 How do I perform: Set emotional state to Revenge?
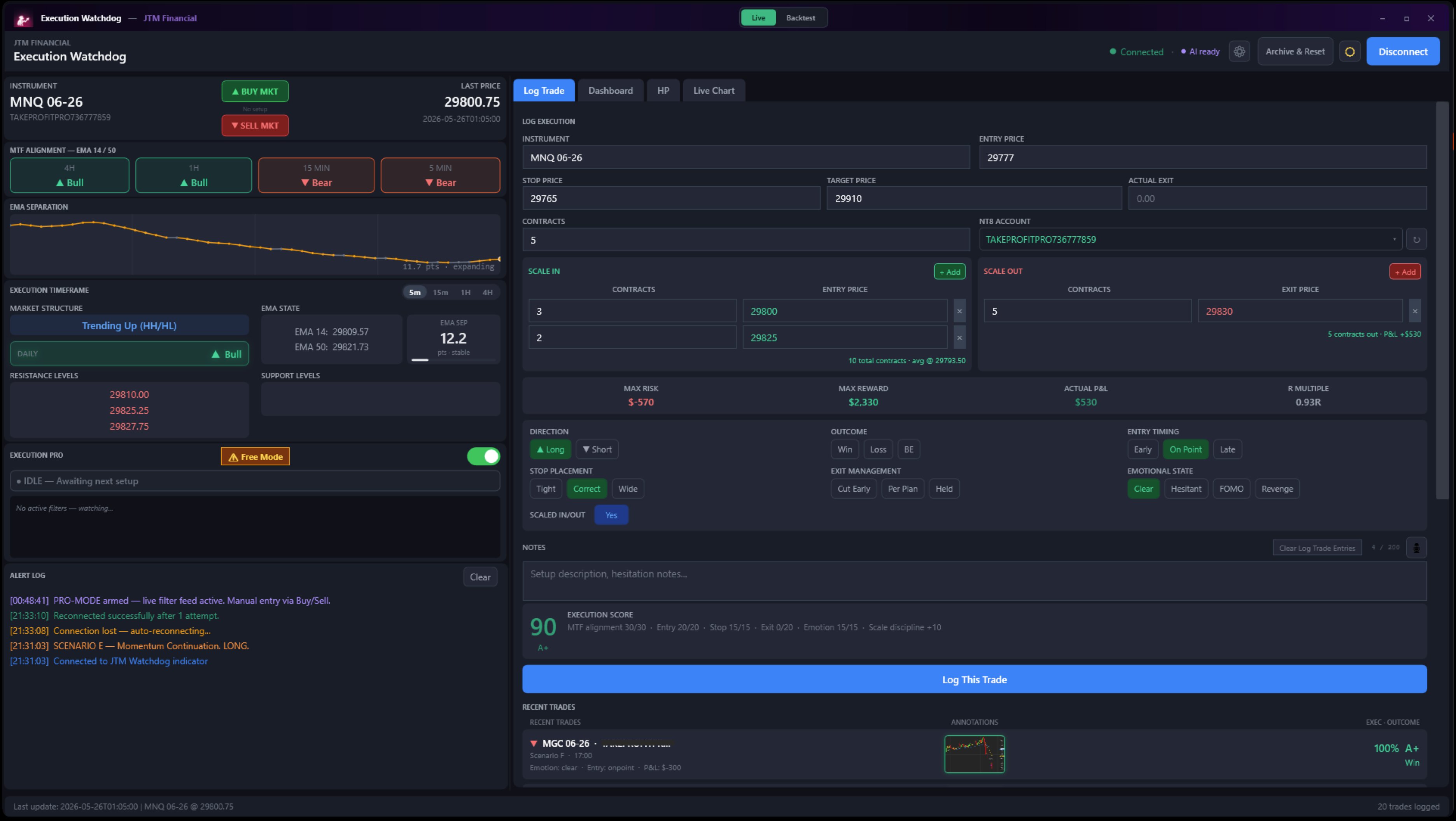point(1277,489)
